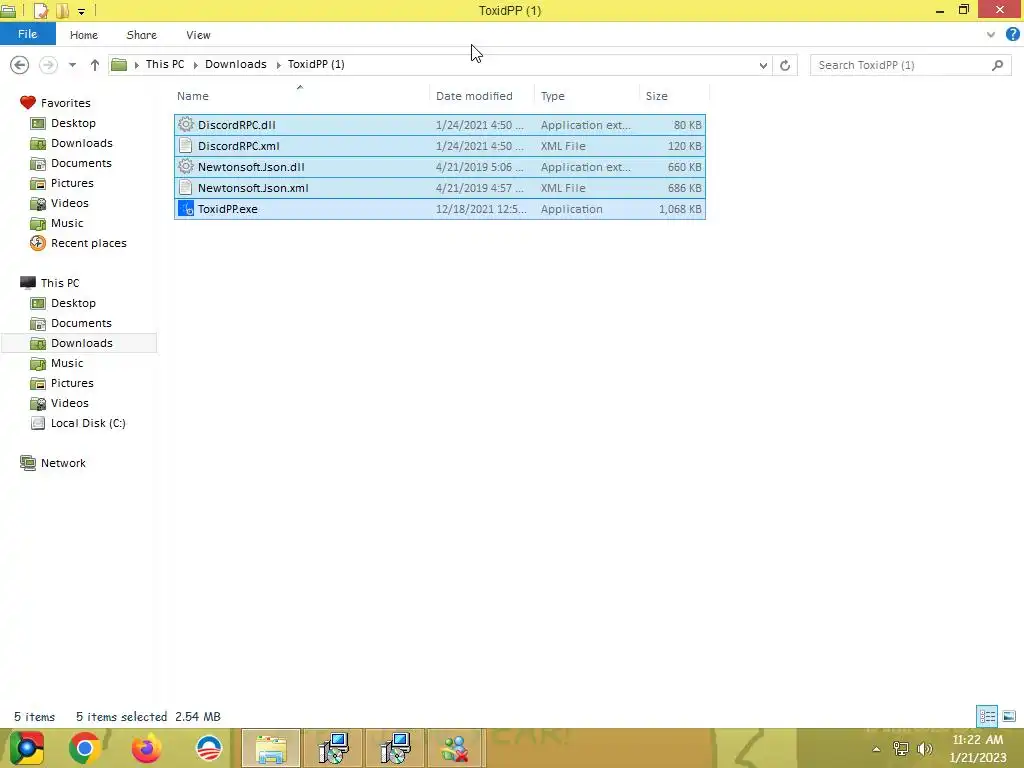Open Downloads under Favorites
The width and height of the screenshot is (1024, 768).
pos(82,143)
